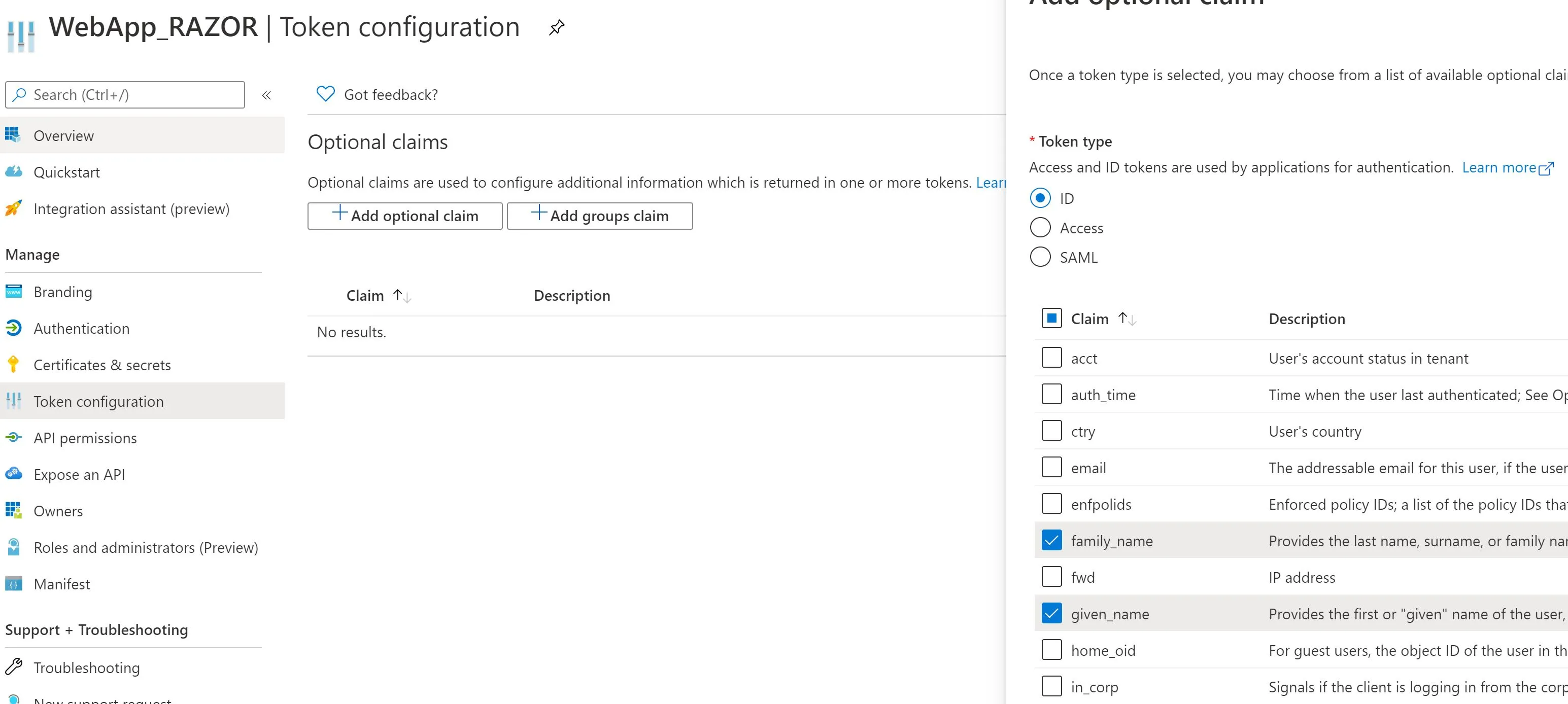Check the email claim checkbox

(1052, 467)
